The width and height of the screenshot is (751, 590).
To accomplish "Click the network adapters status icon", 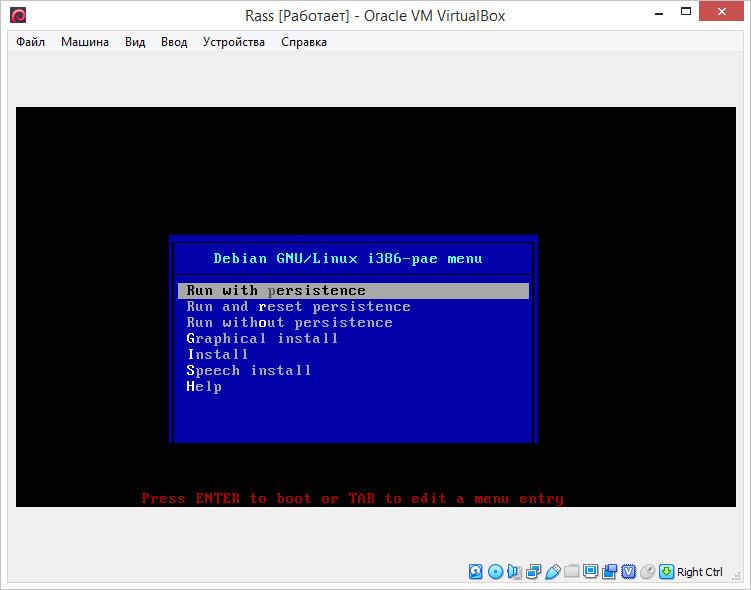I will pos(533,571).
